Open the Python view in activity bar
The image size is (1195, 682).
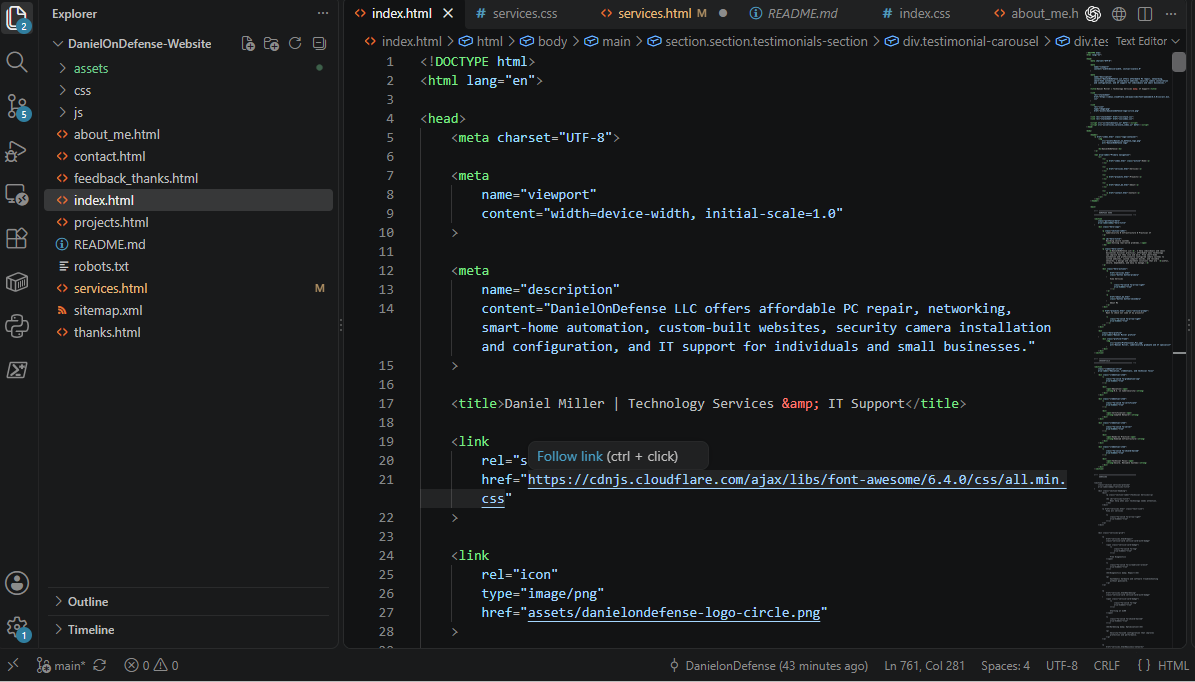(x=17, y=326)
